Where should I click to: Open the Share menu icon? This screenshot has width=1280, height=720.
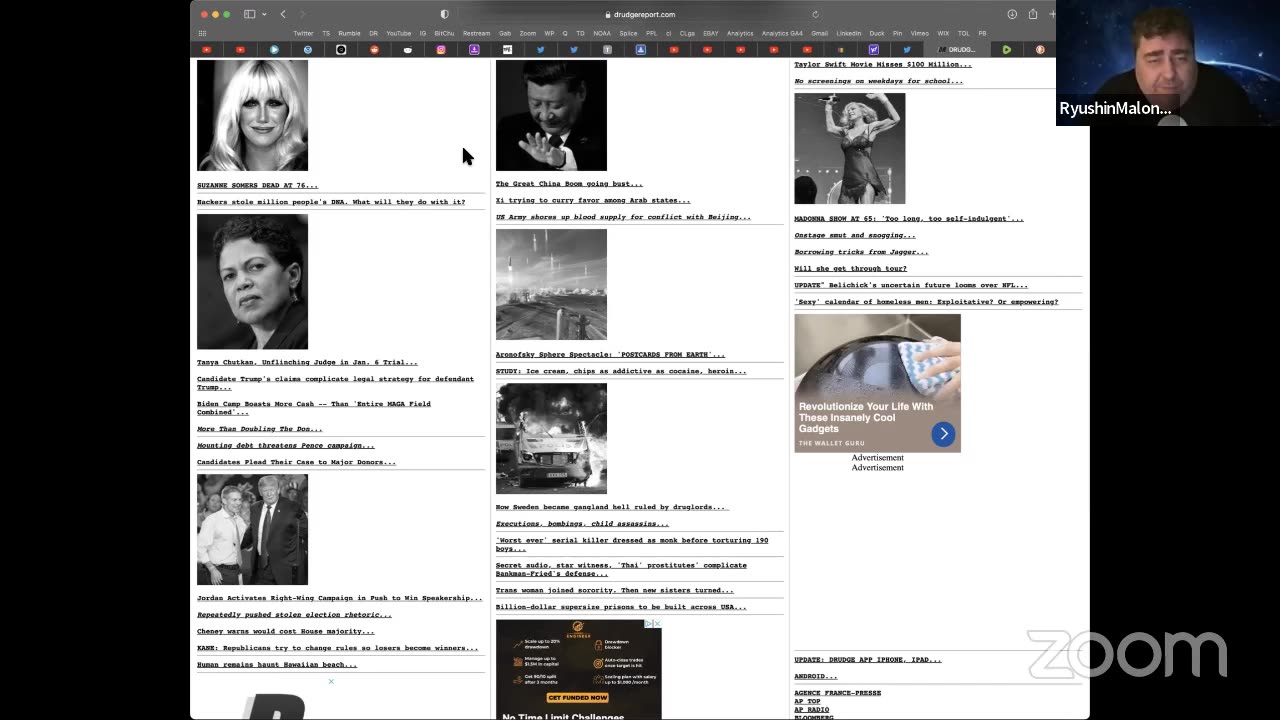[1032, 14]
